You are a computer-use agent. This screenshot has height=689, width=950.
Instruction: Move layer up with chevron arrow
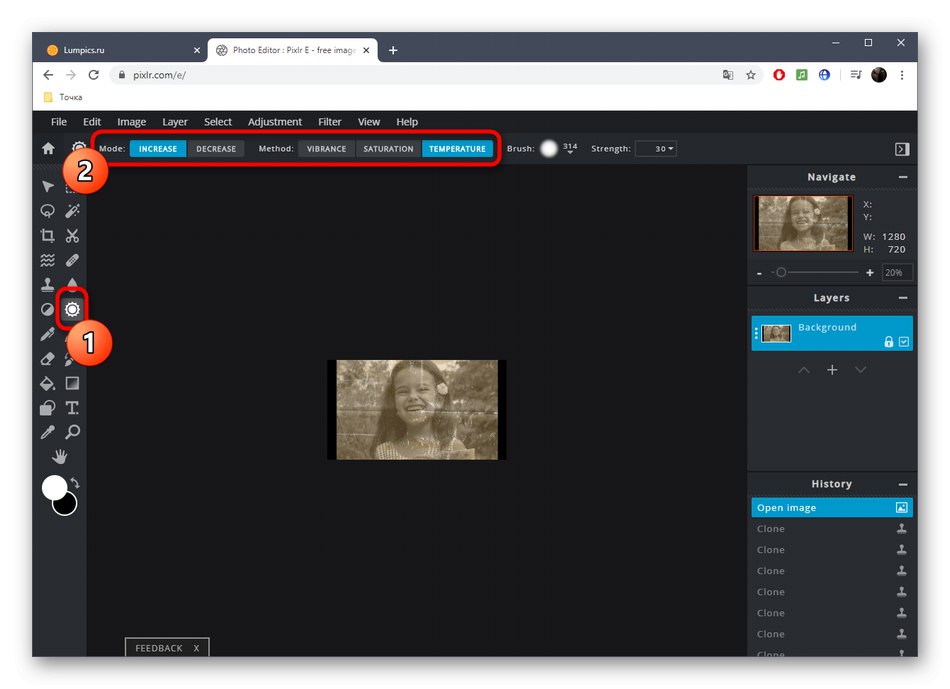[x=803, y=370]
